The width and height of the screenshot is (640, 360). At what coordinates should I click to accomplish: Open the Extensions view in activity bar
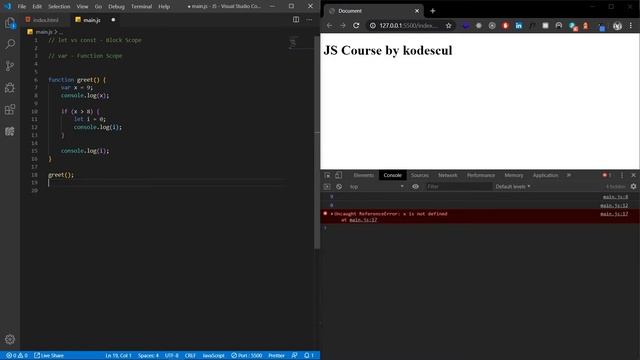tap(10, 109)
